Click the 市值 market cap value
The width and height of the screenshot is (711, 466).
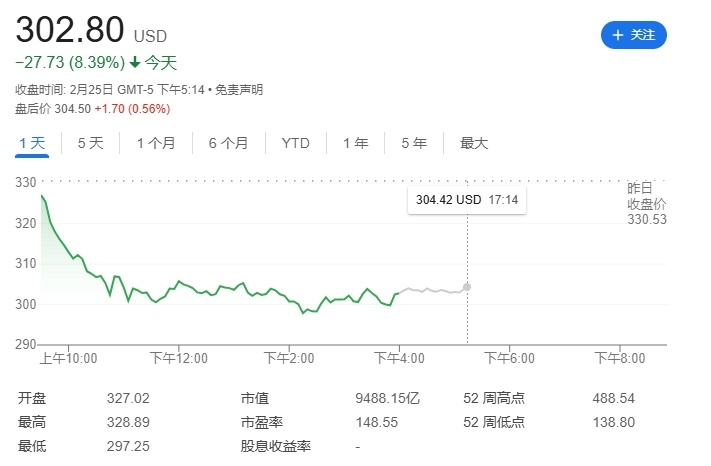tap(387, 398)
